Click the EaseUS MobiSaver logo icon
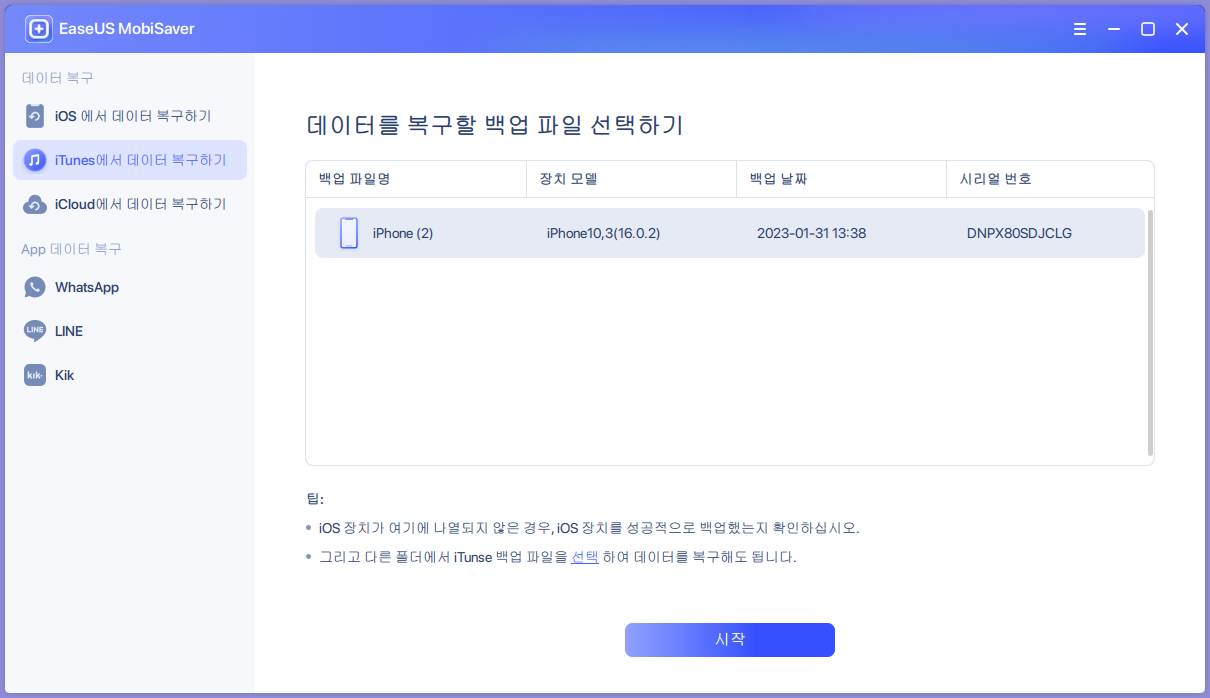The image size is (1210, 698). [38, 28]
